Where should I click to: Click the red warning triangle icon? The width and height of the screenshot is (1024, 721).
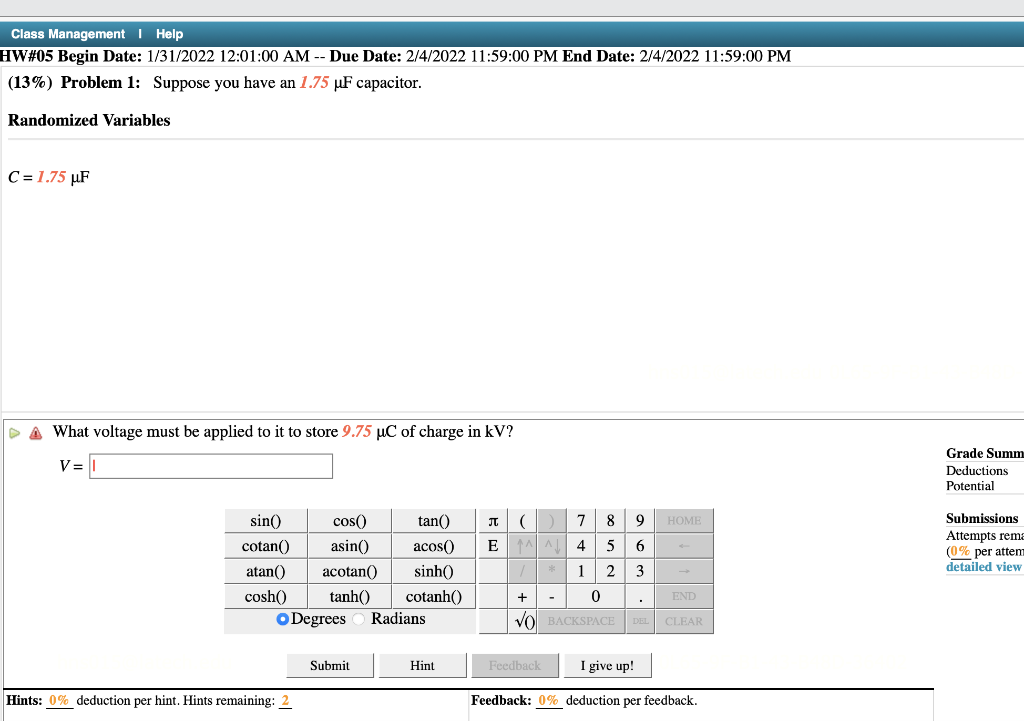(36, 431)
